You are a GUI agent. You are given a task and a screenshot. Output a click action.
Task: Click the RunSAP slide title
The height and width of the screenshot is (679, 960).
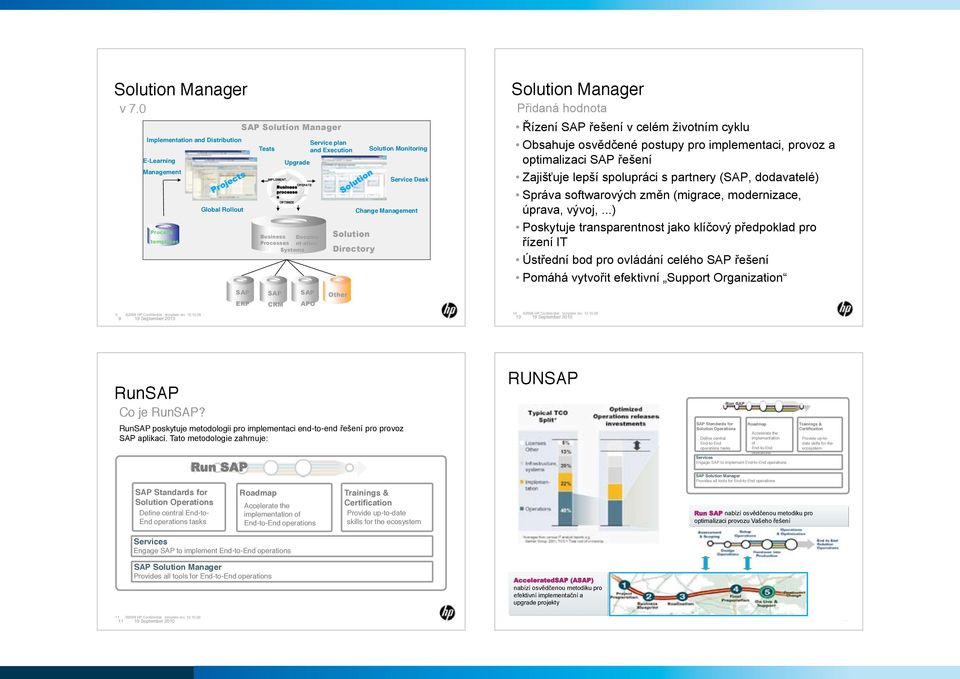pyautogui.click(x=146, y=392)
